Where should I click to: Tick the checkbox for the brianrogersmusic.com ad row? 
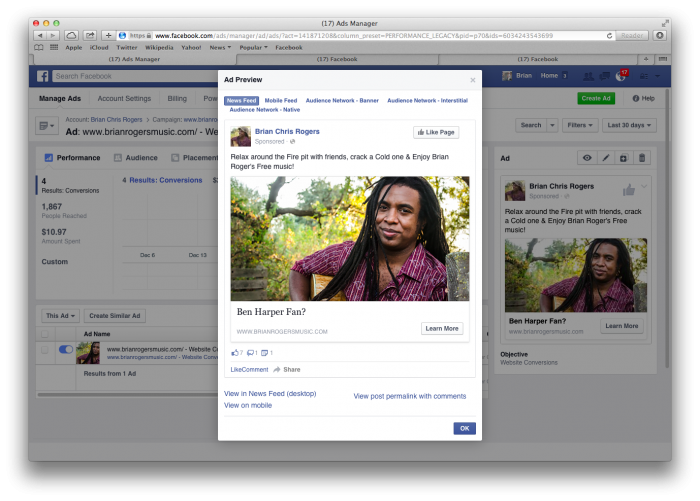(x=45, y=350)
